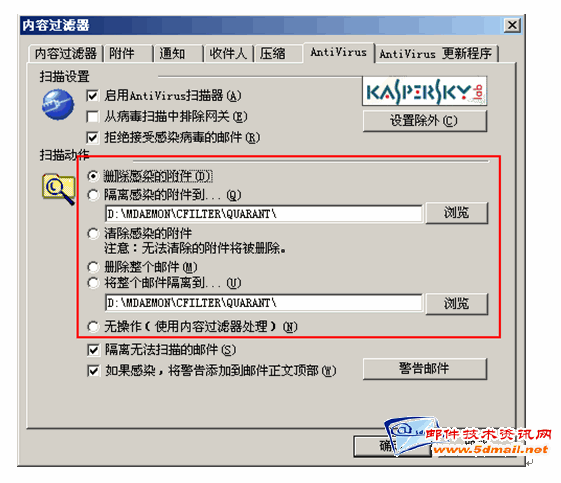Select 隔离感染的附件到 radio option
The image size is (561, 483).
pyautogui.click(x=93, y=195)
